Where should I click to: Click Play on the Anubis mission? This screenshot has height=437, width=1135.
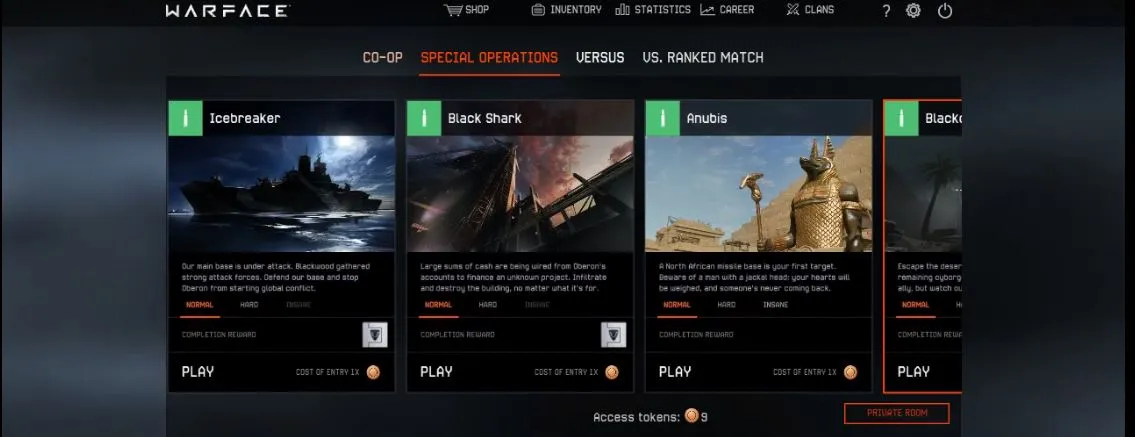pyautogui.click(x=675, y=372)
